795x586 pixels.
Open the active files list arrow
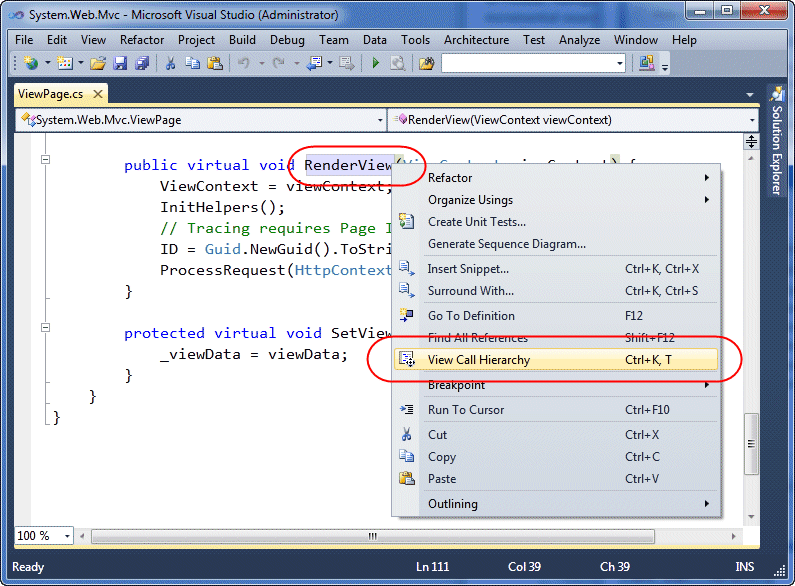pos(749,94)
